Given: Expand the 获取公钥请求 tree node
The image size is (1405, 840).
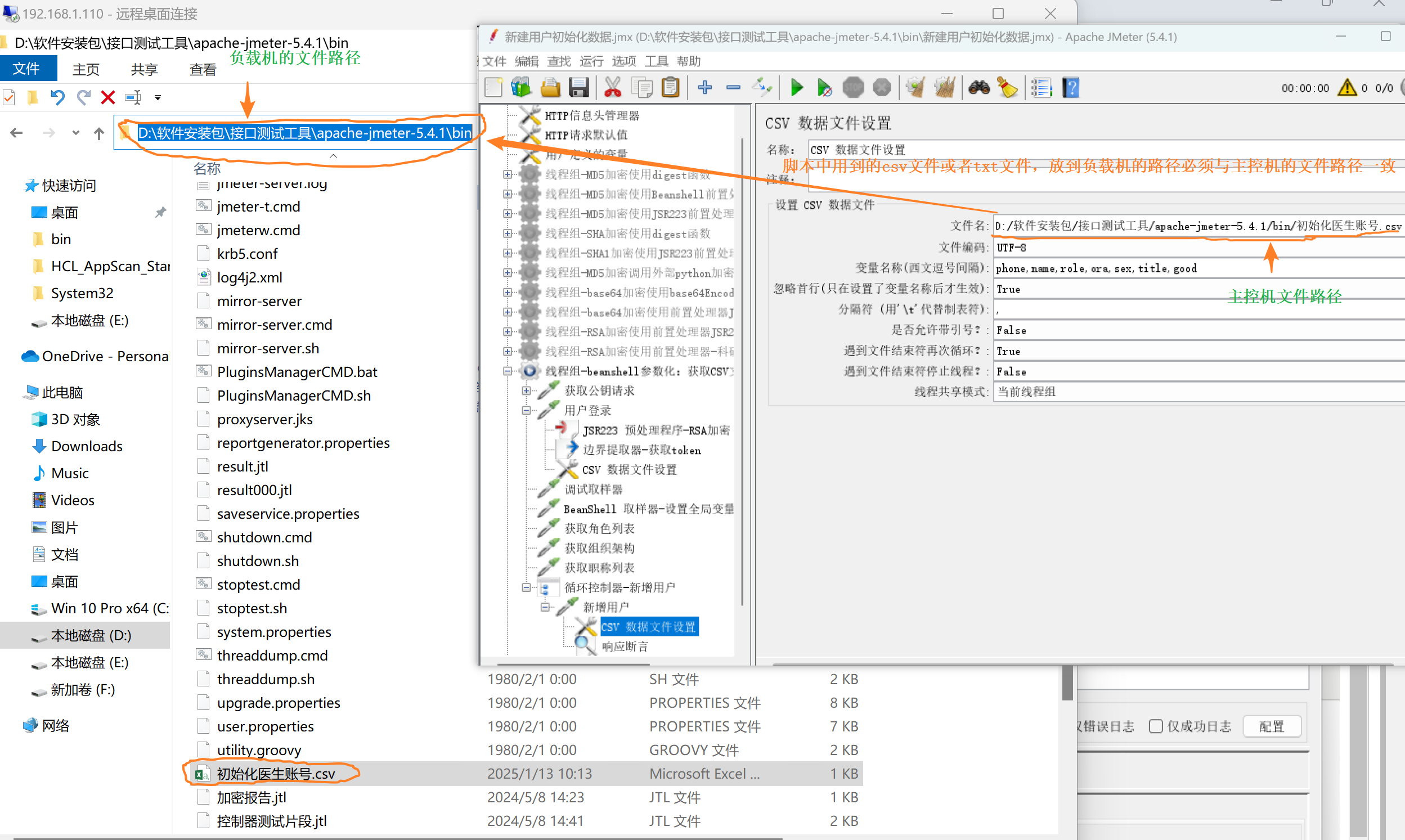Looking at the screenshot, I should point(527,390).
